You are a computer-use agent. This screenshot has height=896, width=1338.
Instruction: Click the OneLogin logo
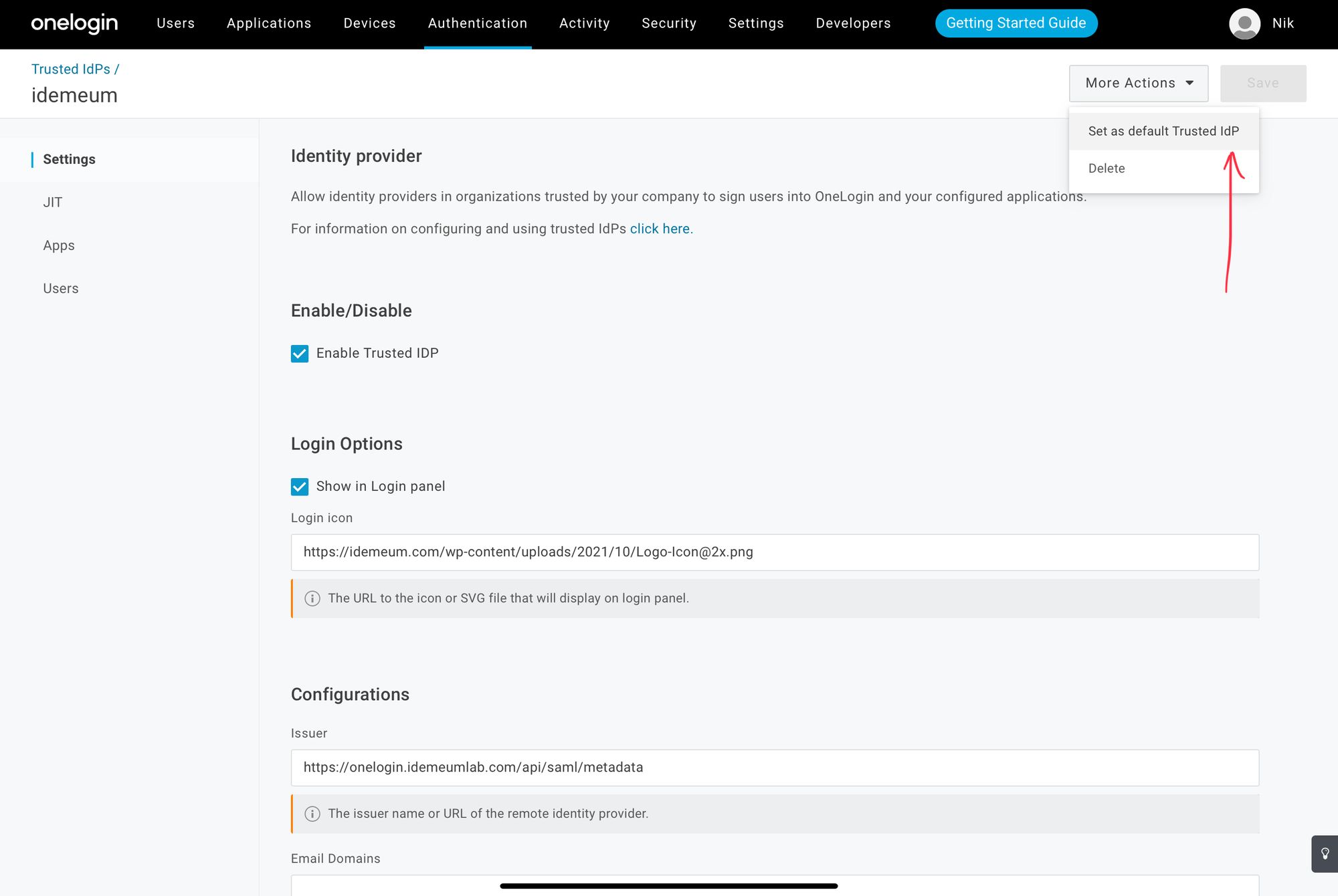tap(74, 23)
